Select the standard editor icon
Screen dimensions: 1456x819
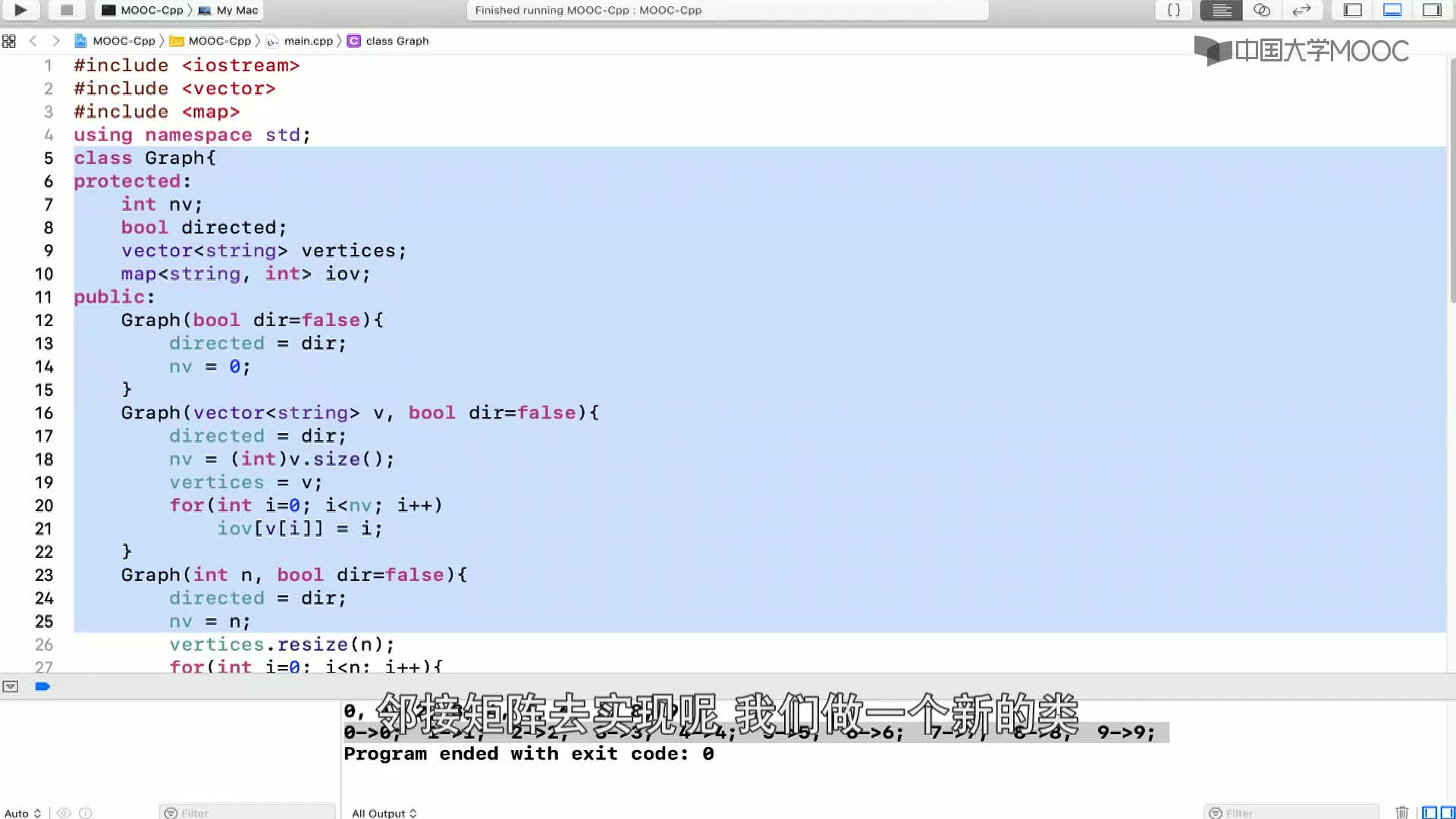tap(1221, 10)
